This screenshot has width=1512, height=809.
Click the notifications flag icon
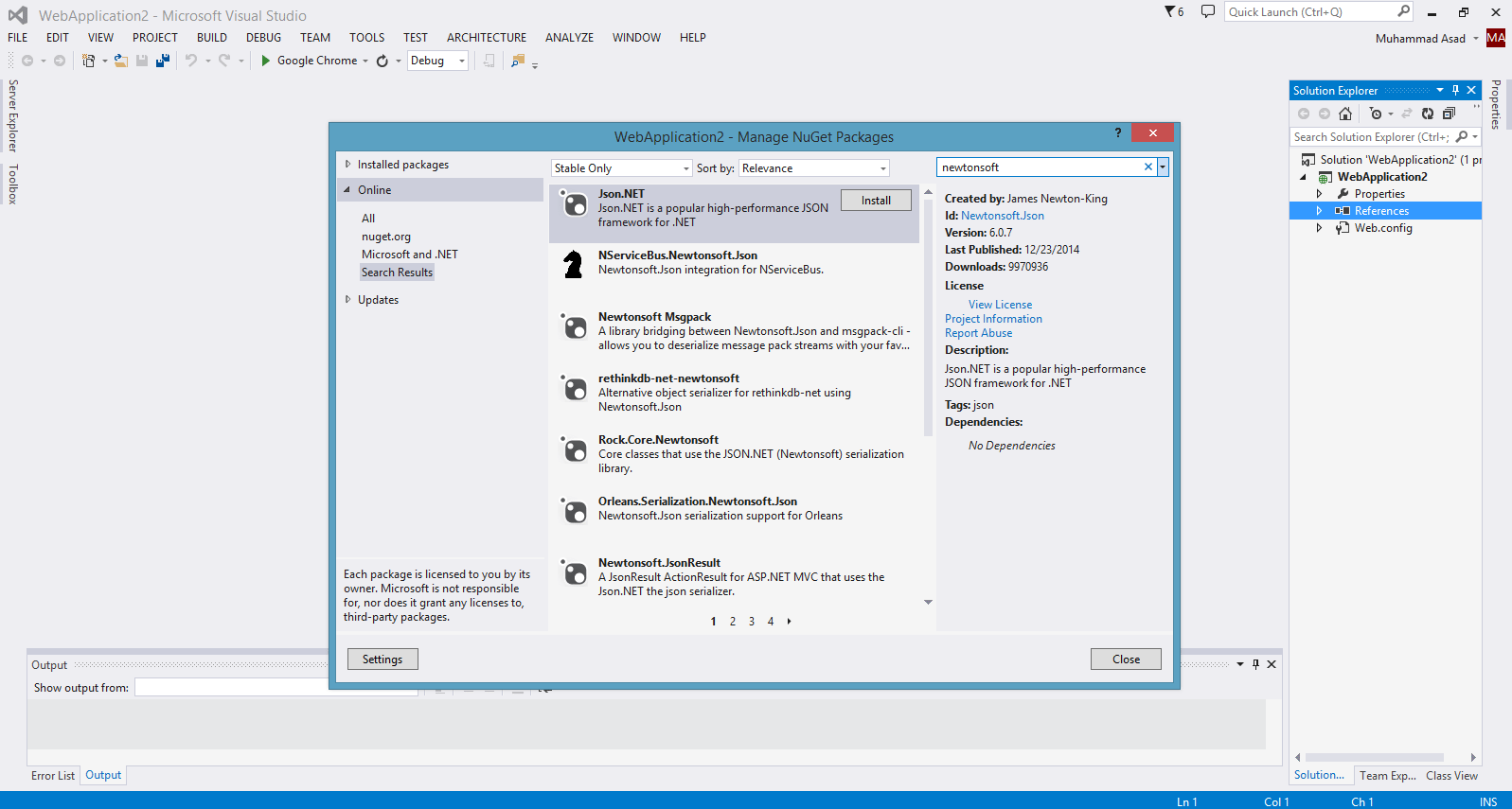tap(1172, 11)
